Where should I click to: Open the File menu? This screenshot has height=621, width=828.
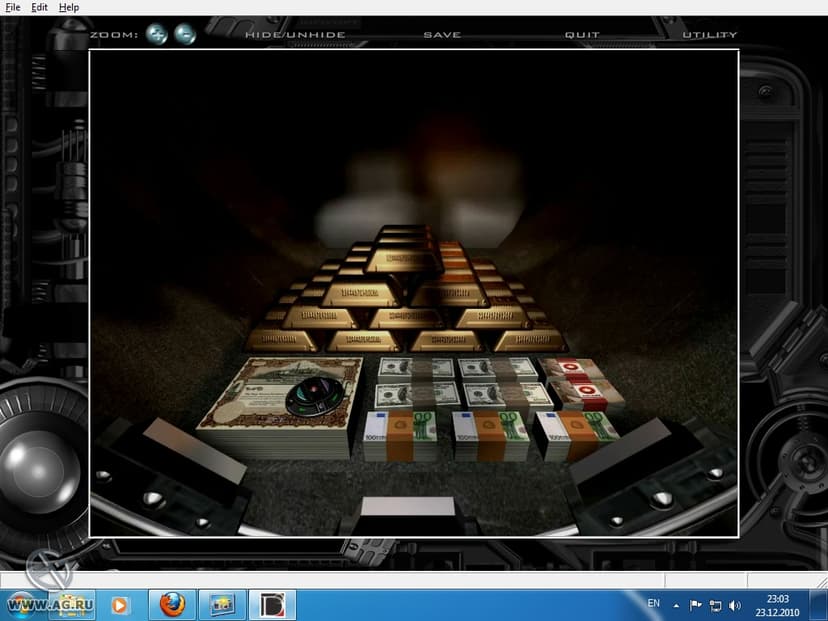pyautogui.click(x=13, y=7)
